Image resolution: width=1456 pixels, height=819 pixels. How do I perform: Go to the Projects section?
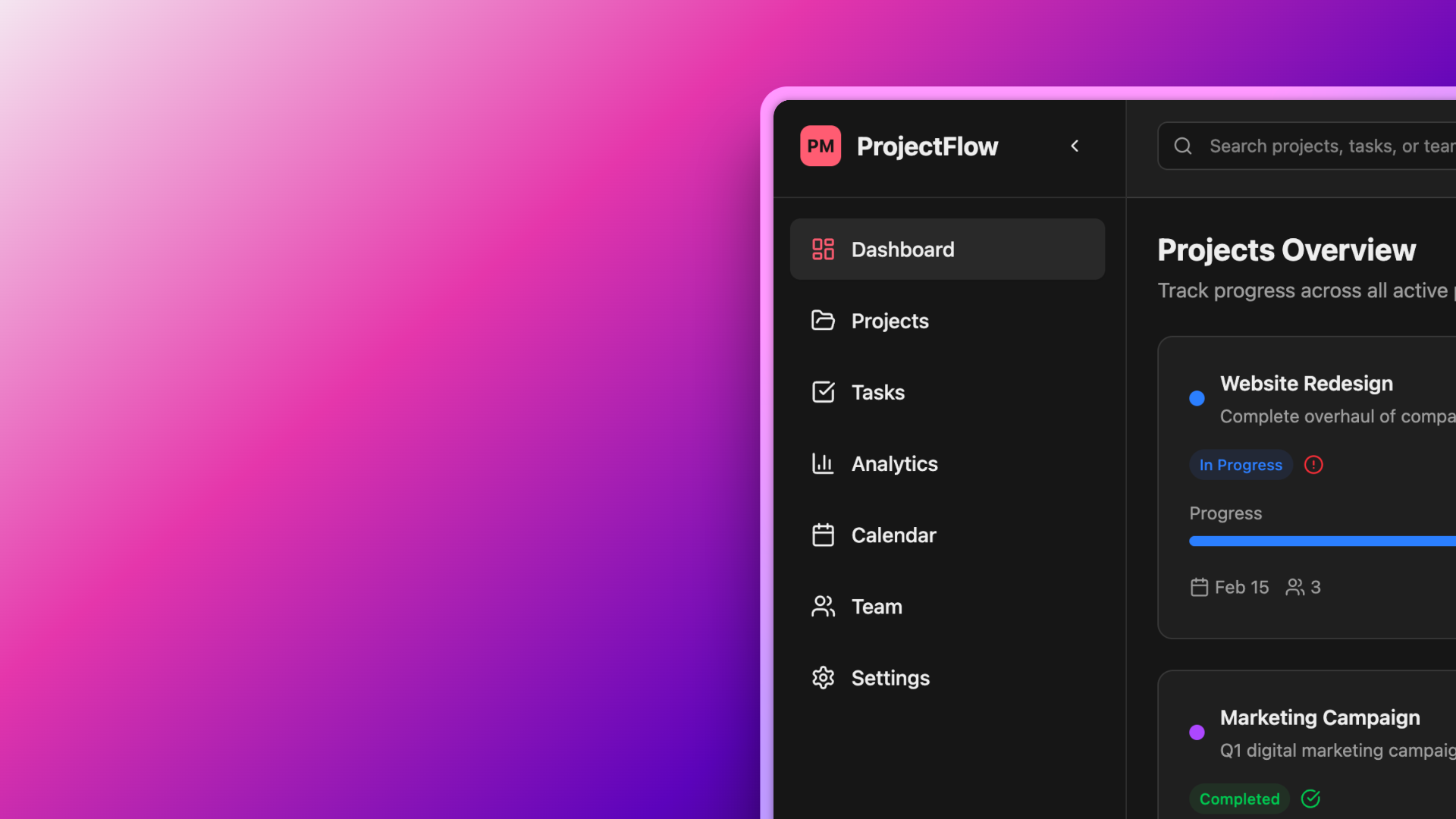coord(890,321)
